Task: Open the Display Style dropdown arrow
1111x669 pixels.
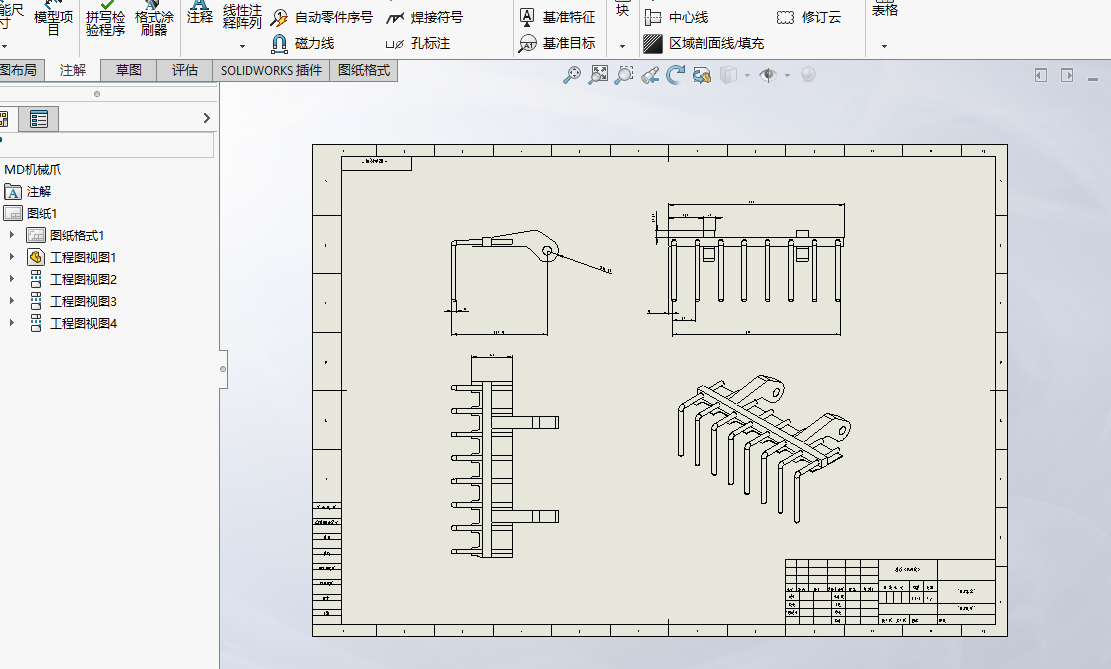Action: pos(747,75)
